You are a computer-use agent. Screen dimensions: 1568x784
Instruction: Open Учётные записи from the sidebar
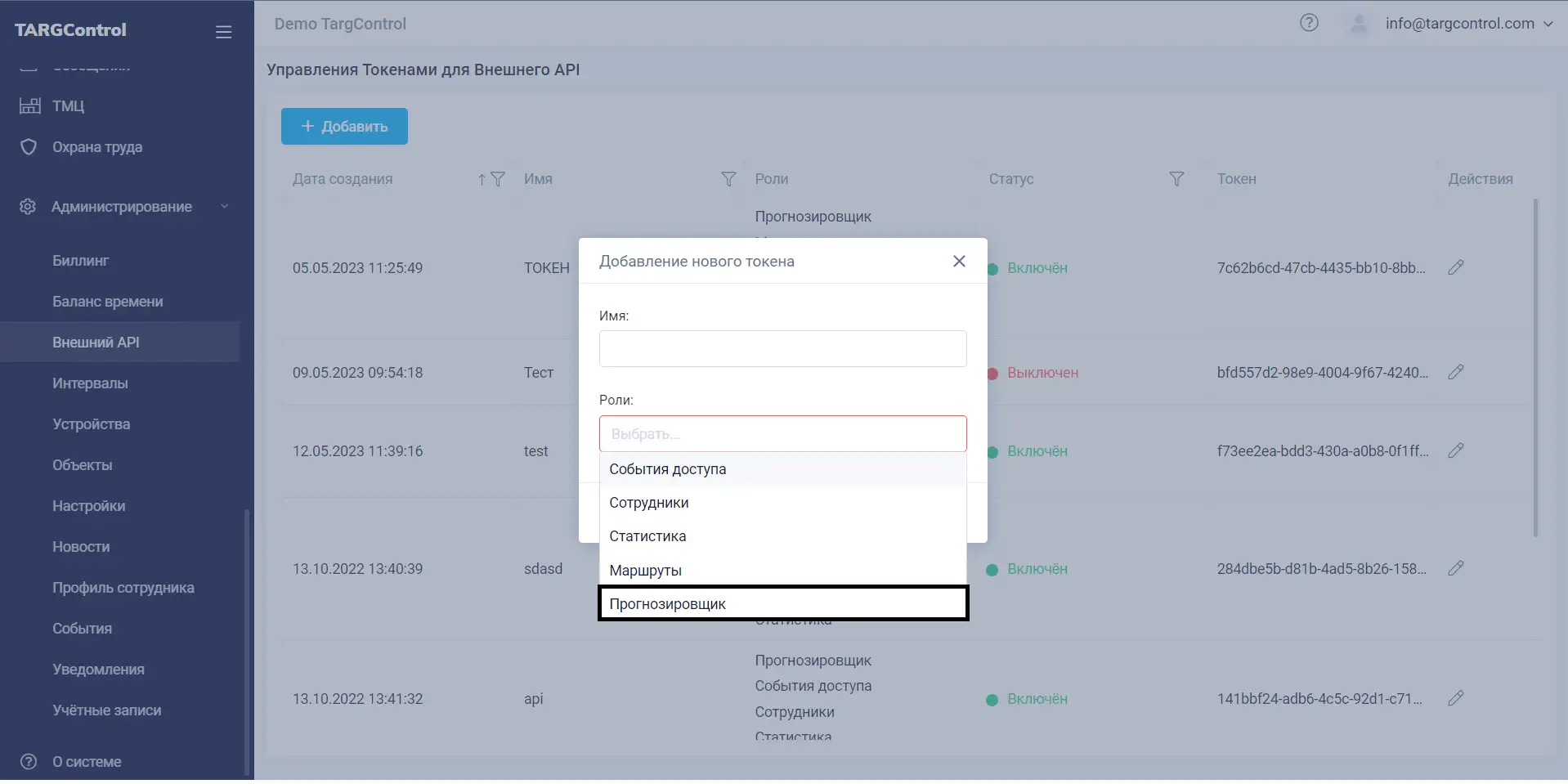pyautogui.click(x=107, y=710)
